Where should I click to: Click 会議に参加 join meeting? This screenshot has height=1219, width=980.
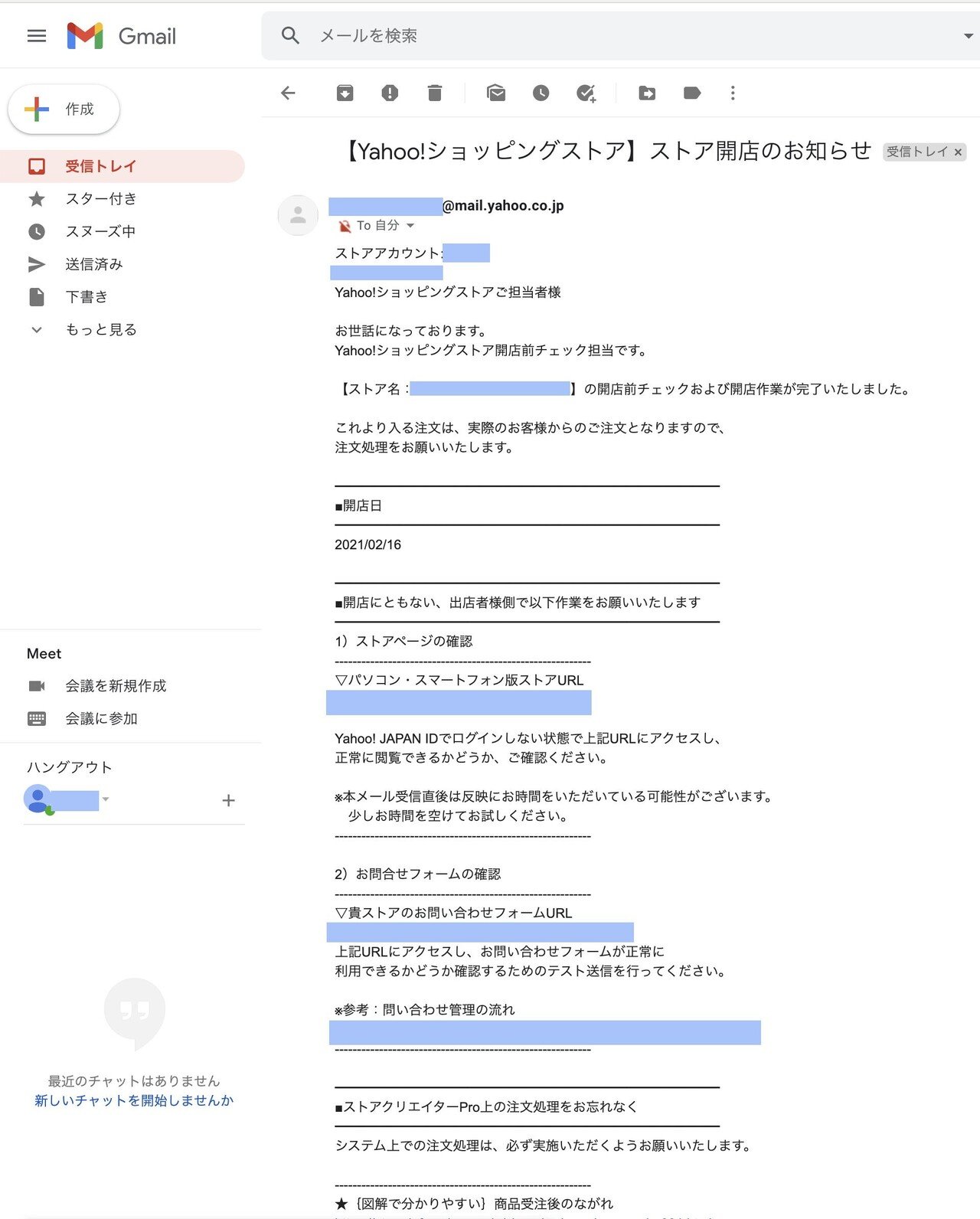click(x=101, y=719)
